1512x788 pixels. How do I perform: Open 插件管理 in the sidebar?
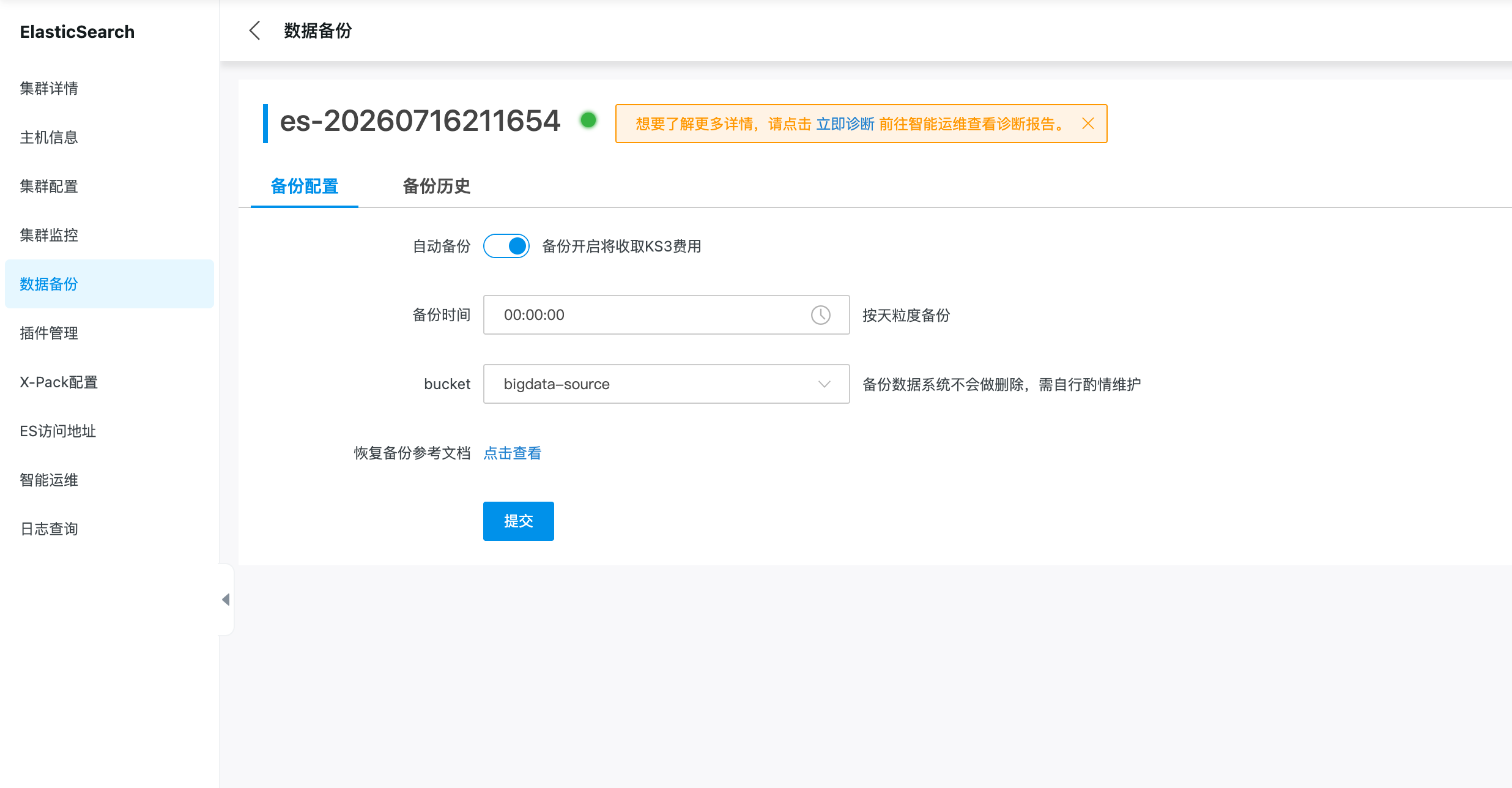[109, 333]
